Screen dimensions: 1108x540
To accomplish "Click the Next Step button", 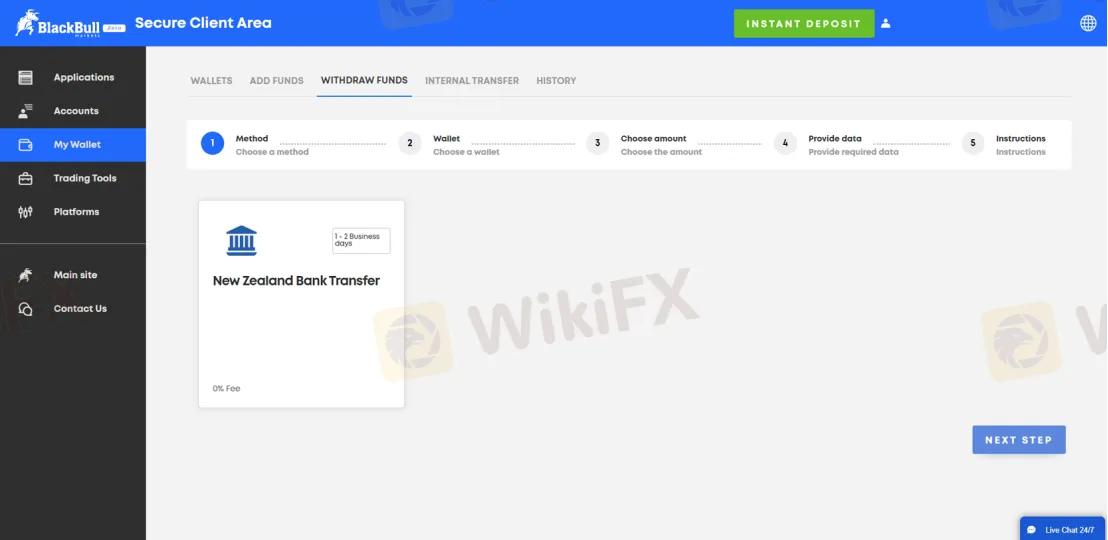I will pyautogui.click(x=1018, y=440).
